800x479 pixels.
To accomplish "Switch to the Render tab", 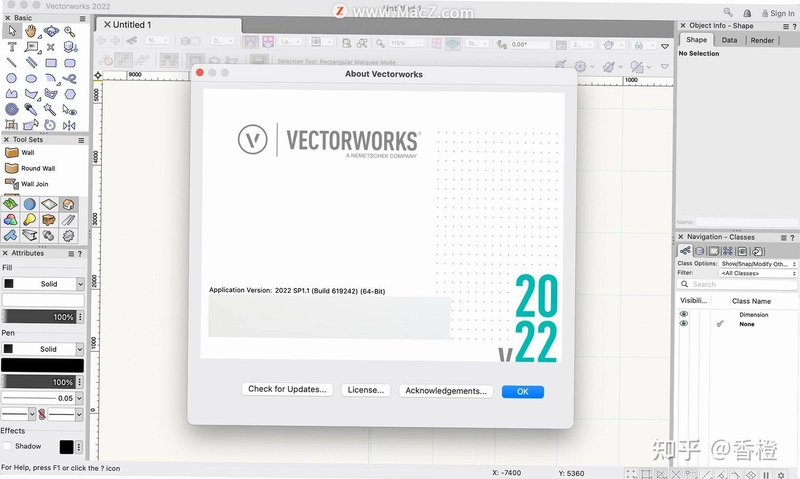I will coord(762,40).
